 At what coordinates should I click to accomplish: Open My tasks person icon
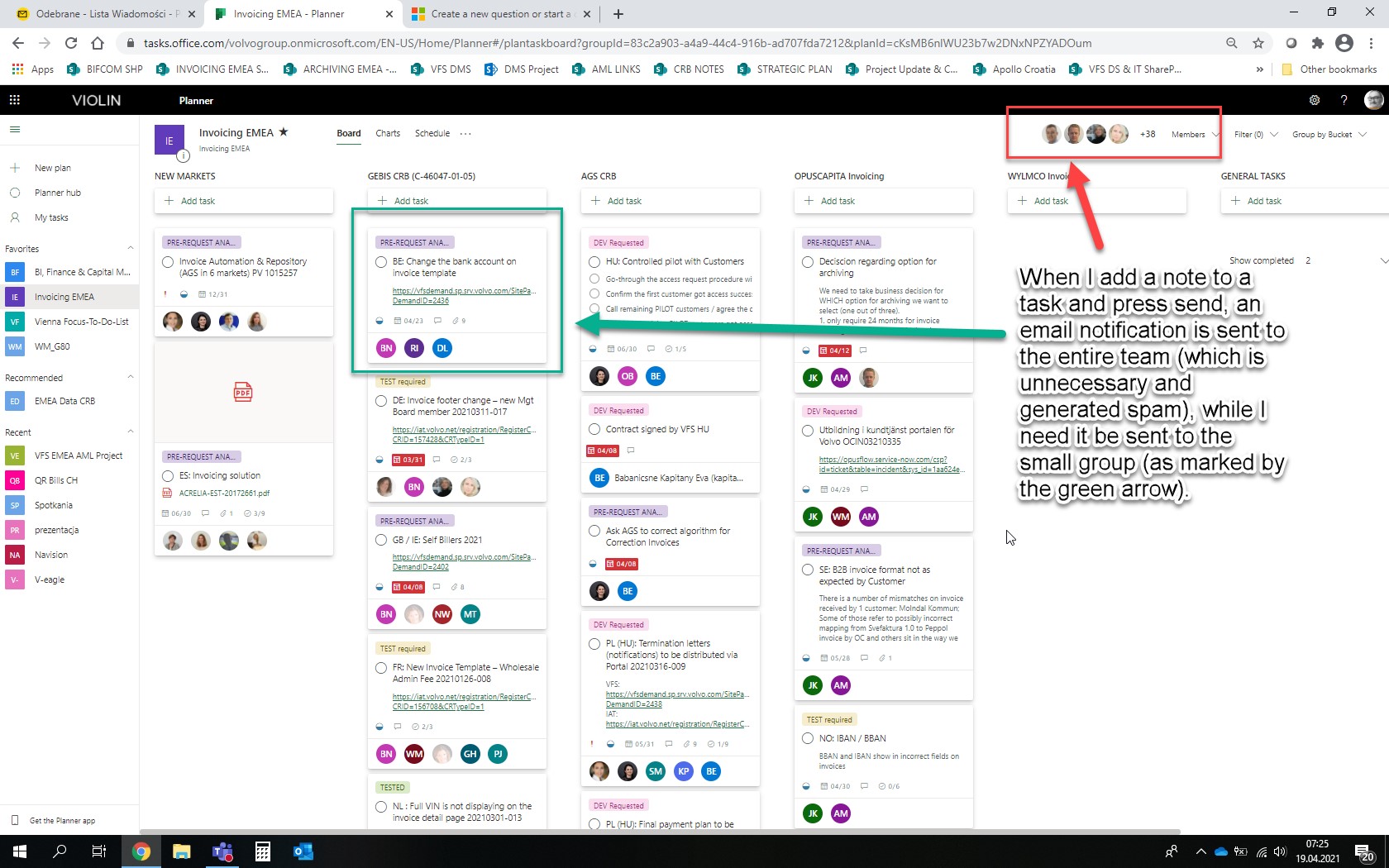(15, 217)
